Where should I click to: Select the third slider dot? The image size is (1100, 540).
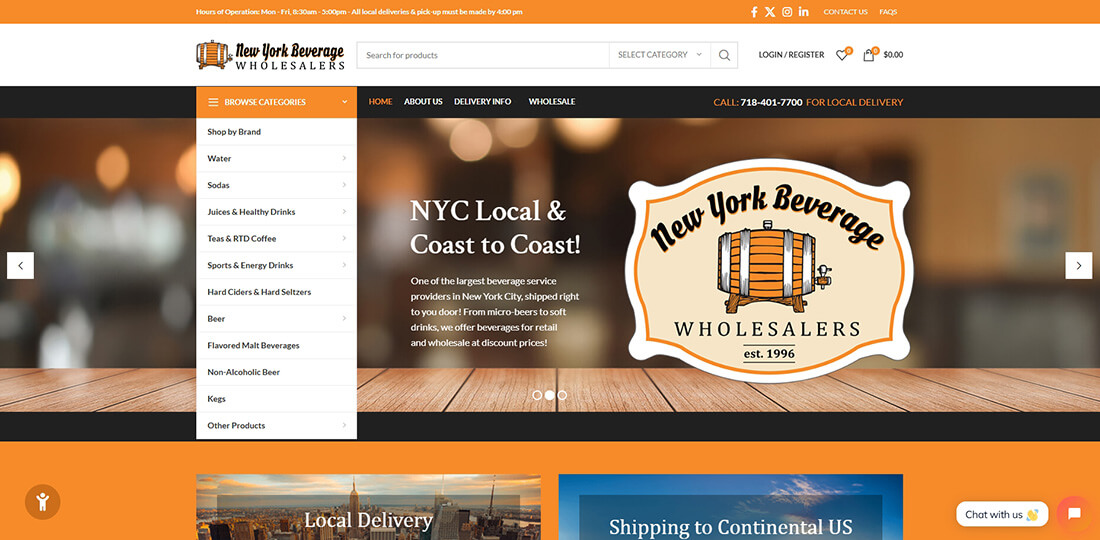(562, 395)
